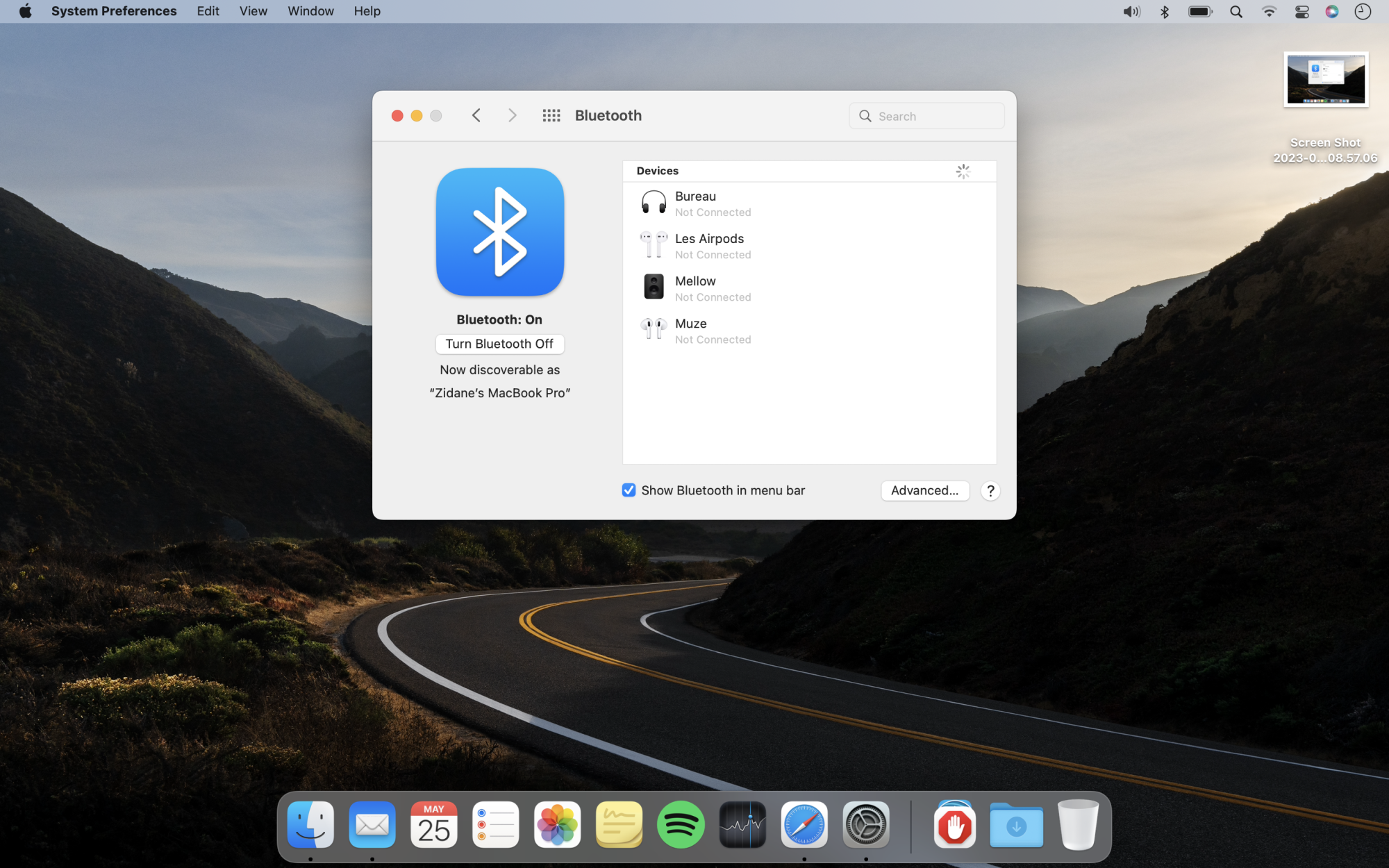Go back with the left chevron
Image resolution: width=1389 pixels, height=868 pixels.
[476, 116]
